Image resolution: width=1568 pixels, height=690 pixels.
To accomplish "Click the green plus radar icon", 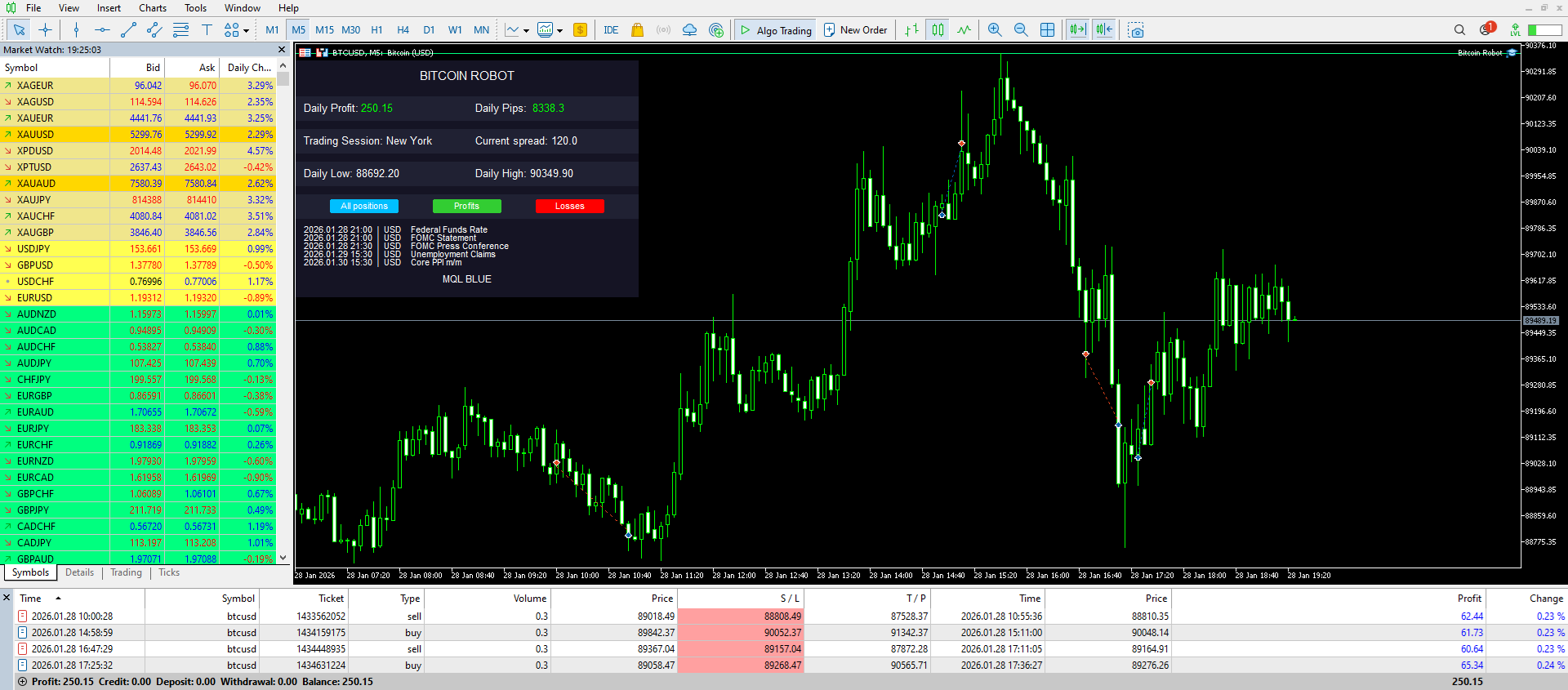I will tap(716, 30).
